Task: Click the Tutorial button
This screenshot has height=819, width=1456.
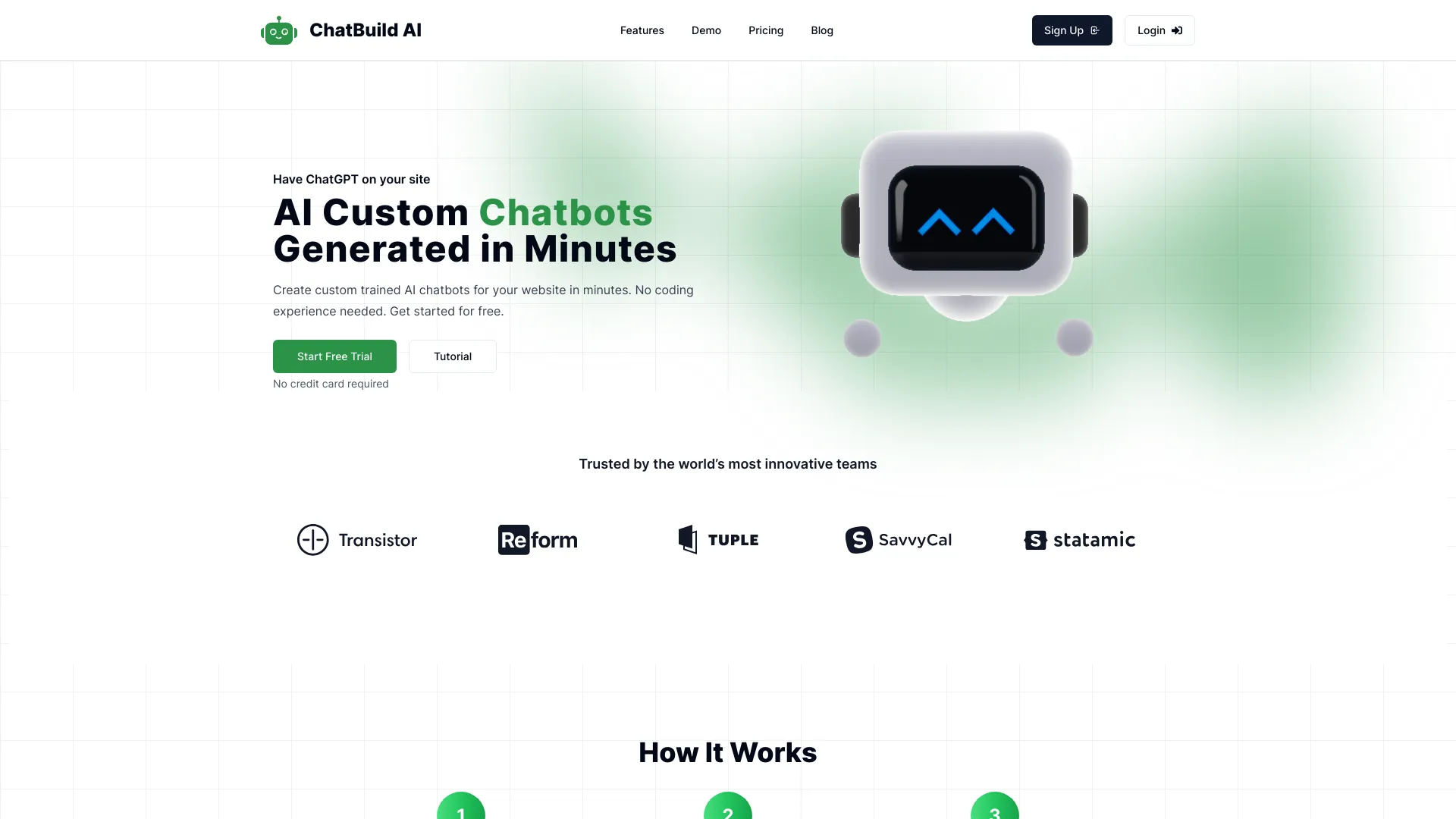Action: click(x=452, y=356)
